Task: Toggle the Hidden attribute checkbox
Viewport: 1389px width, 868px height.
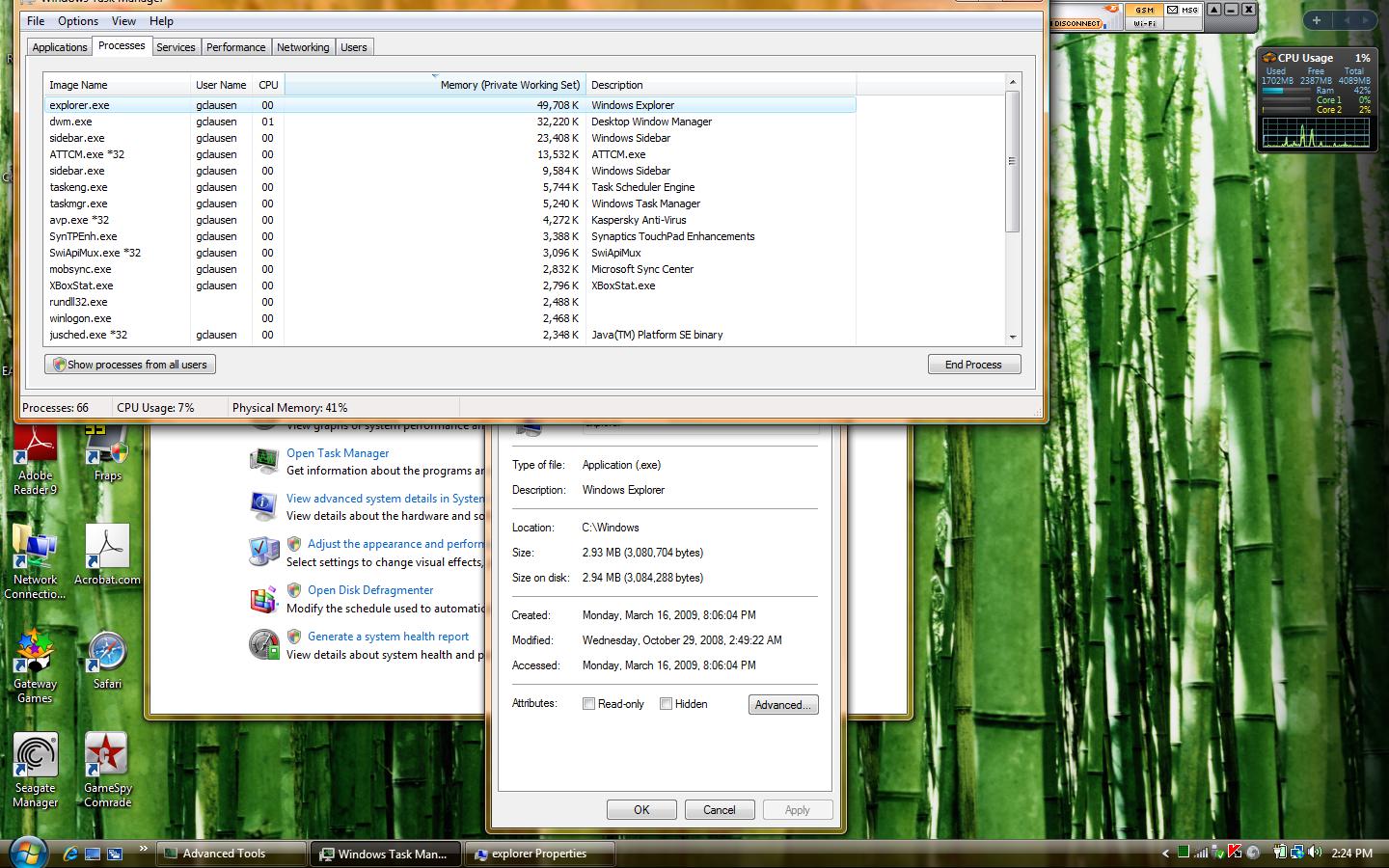Action: coord(666,704)
